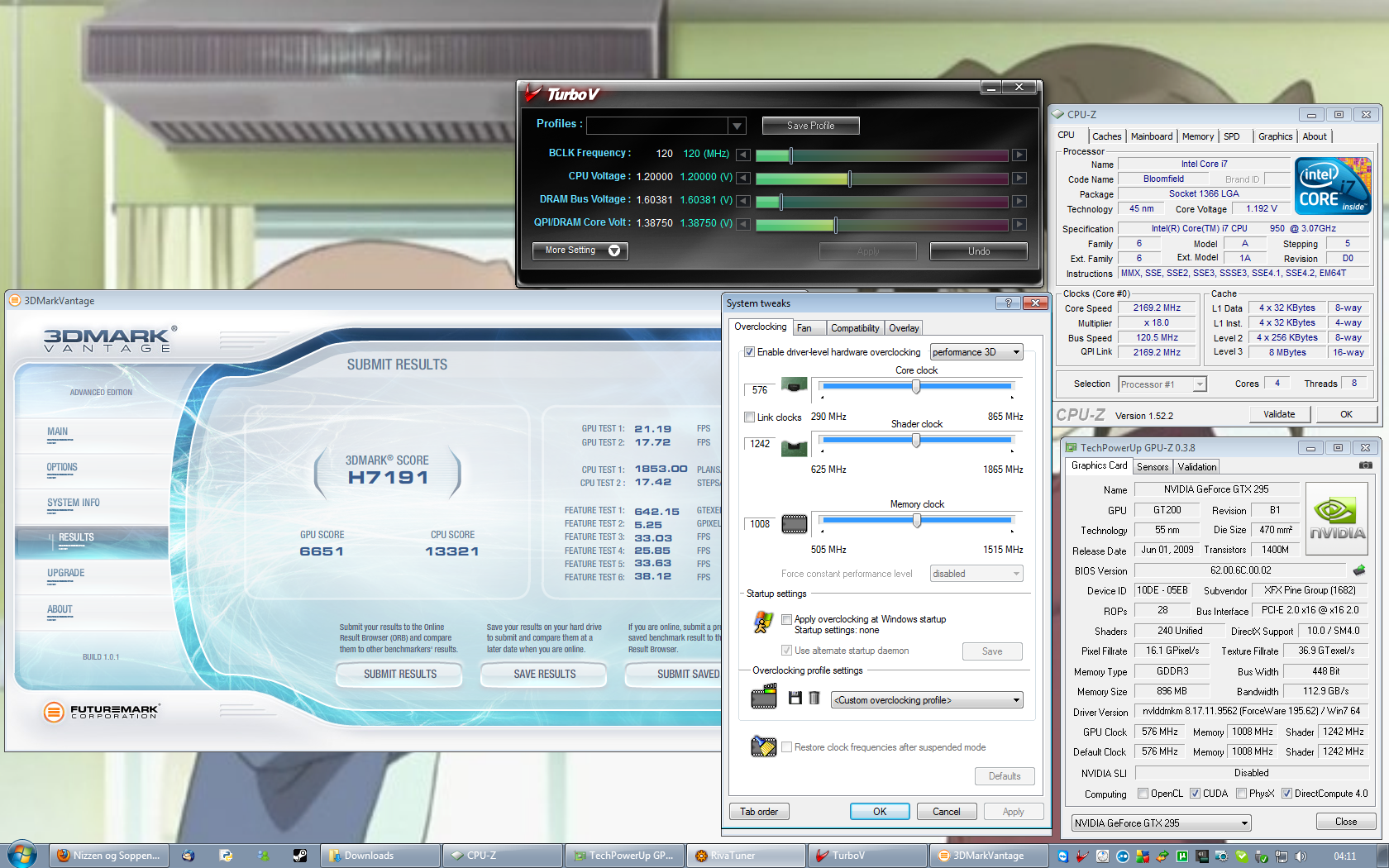Click the restore clock frequencies broom icon
This screenshot has width=1389, height=868.
763,746
